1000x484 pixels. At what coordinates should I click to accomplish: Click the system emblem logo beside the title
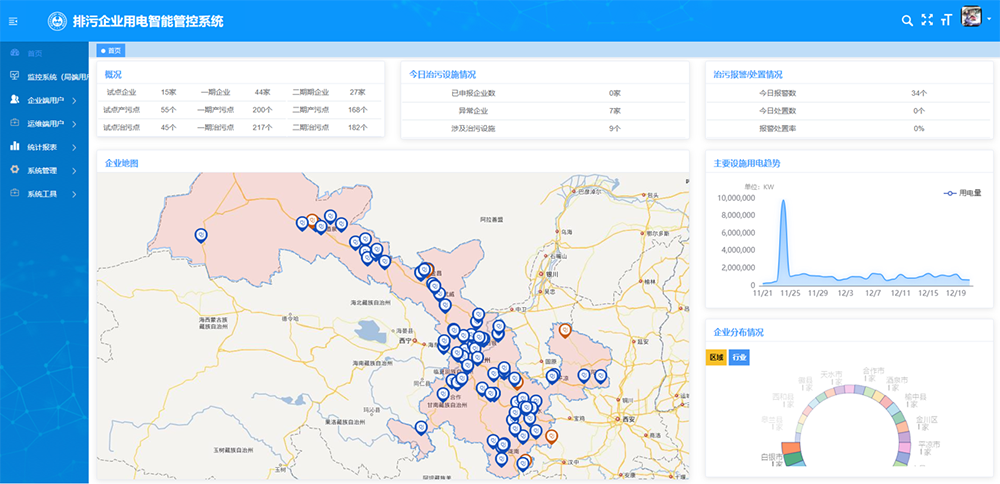point(57,20)
